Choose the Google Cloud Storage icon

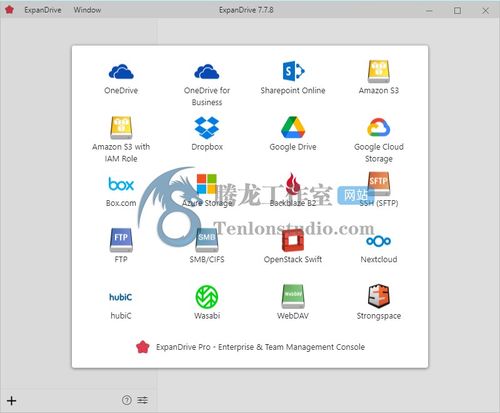pyautogui.click(x=379, y=127)
